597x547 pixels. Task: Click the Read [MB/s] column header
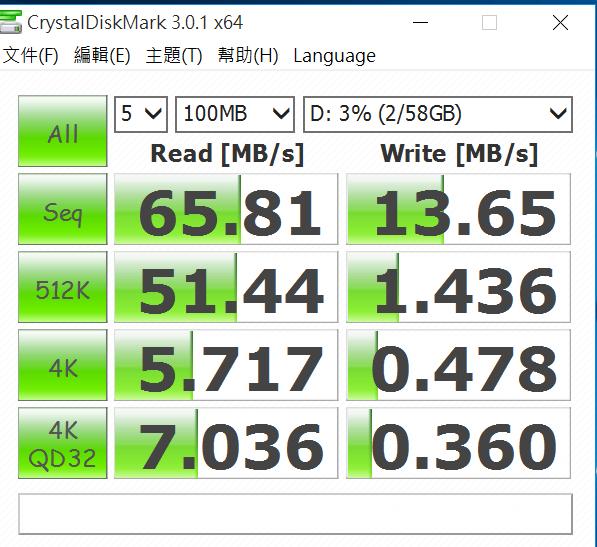pos(227,154)
